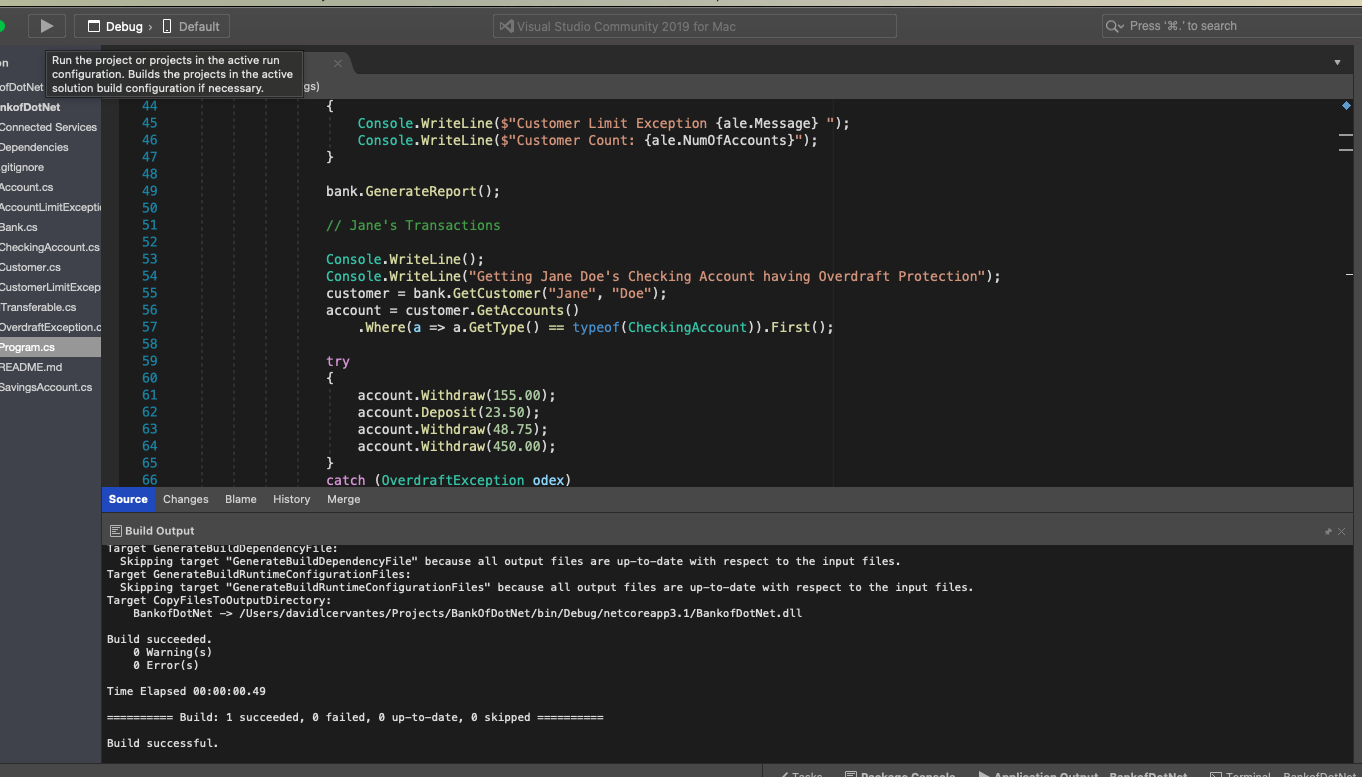
Task: Open Connected Services in the solution tree
Action: click(x=49, y=127)
